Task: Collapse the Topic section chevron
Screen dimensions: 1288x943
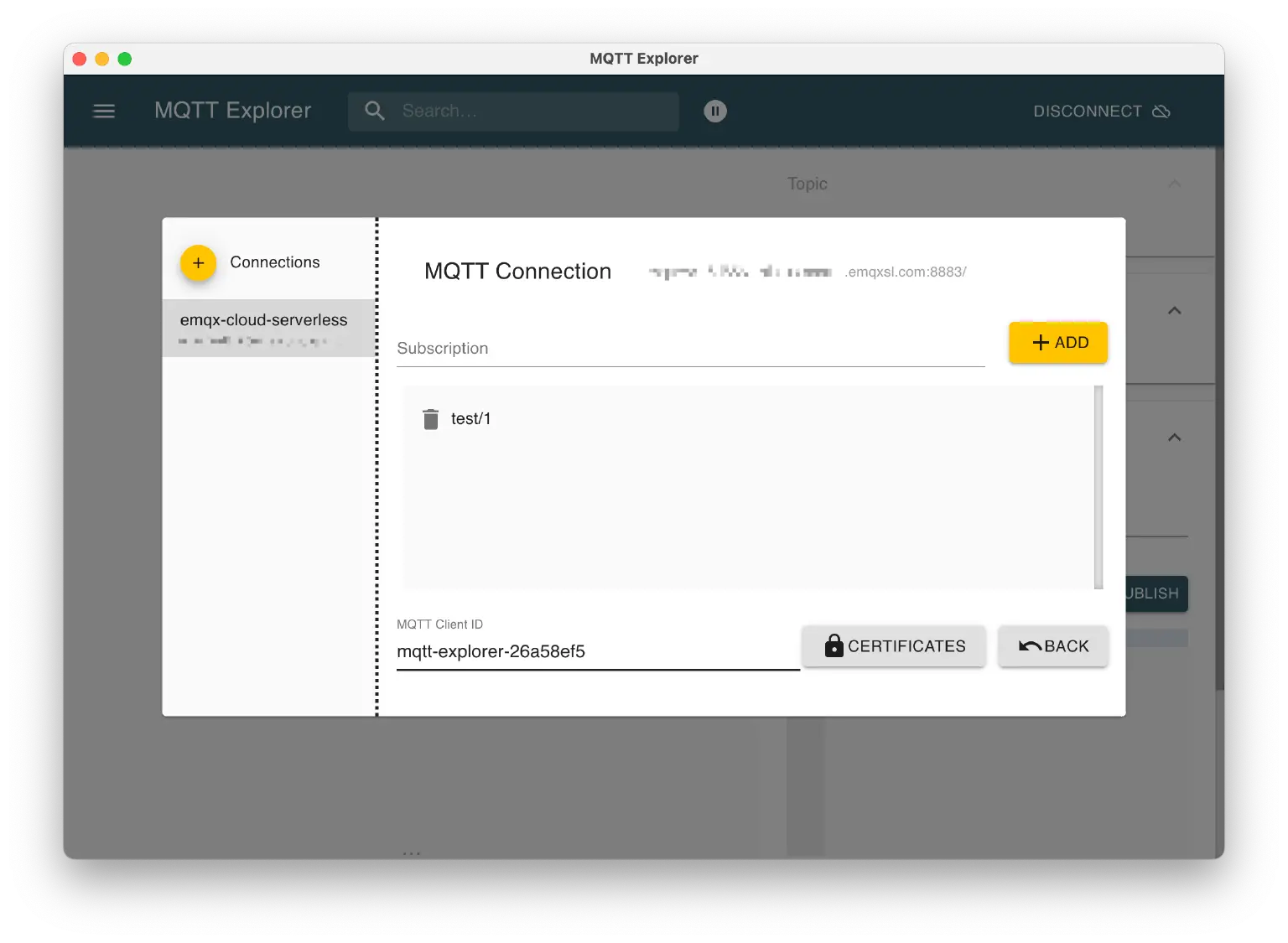Action: (1175, 184)
